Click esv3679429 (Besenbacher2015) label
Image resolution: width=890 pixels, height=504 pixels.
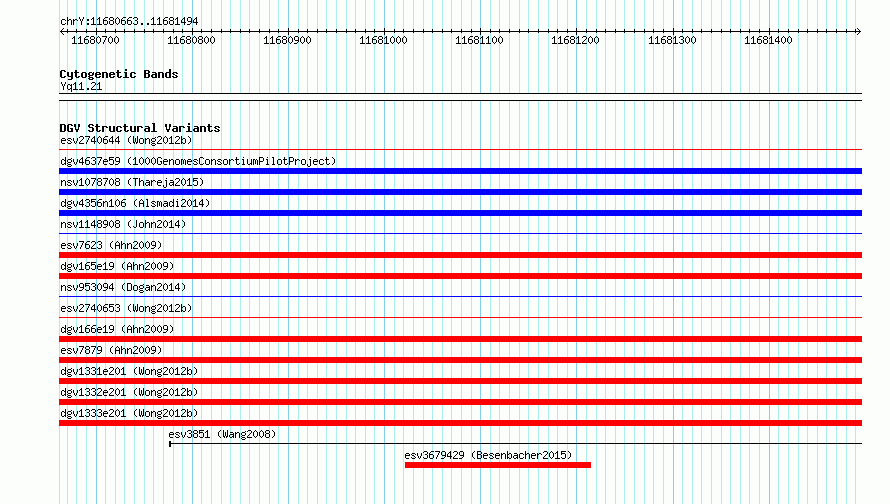[488, 455]
